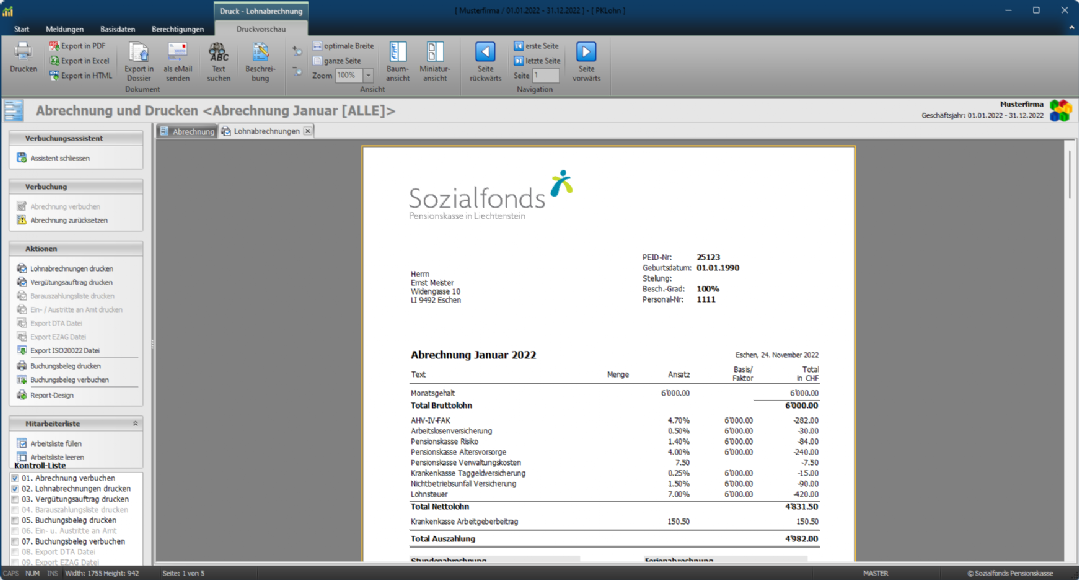Click the Seite page number field
Viewport: 1079px width, 580px height.
546,76
